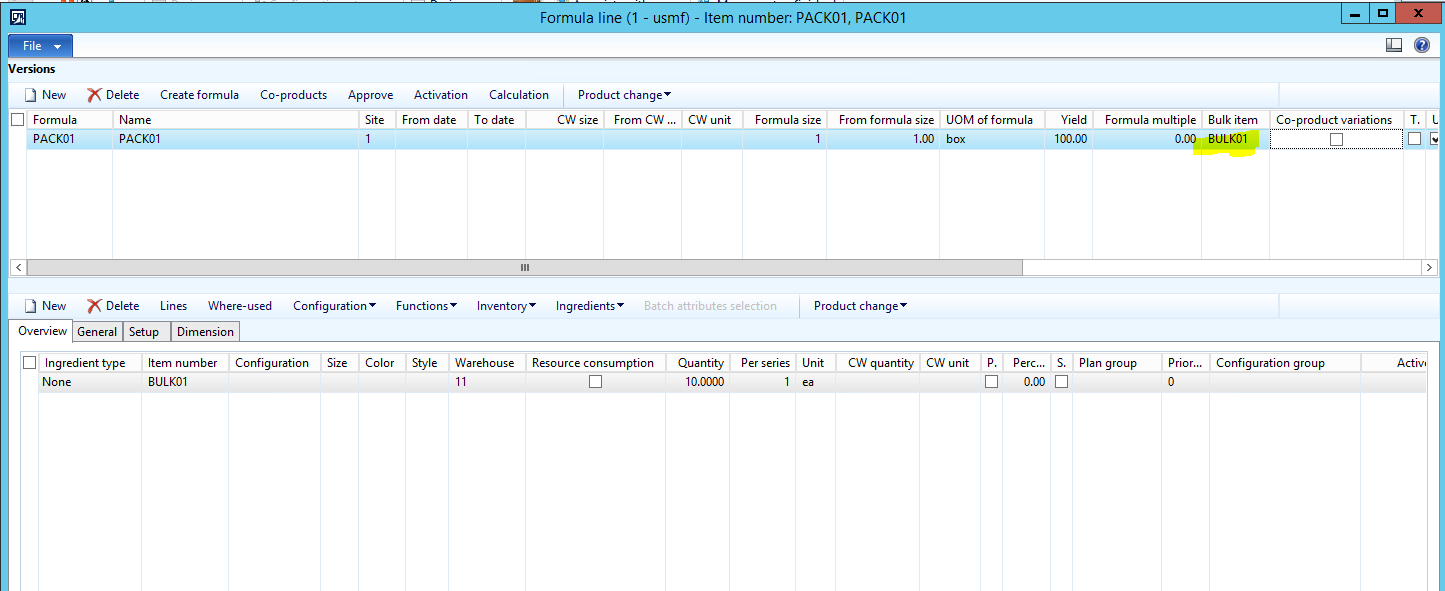Click New icon in Versions toolbar
Viewport: 1445px width, 591px height.
click(x=31, y=95)
